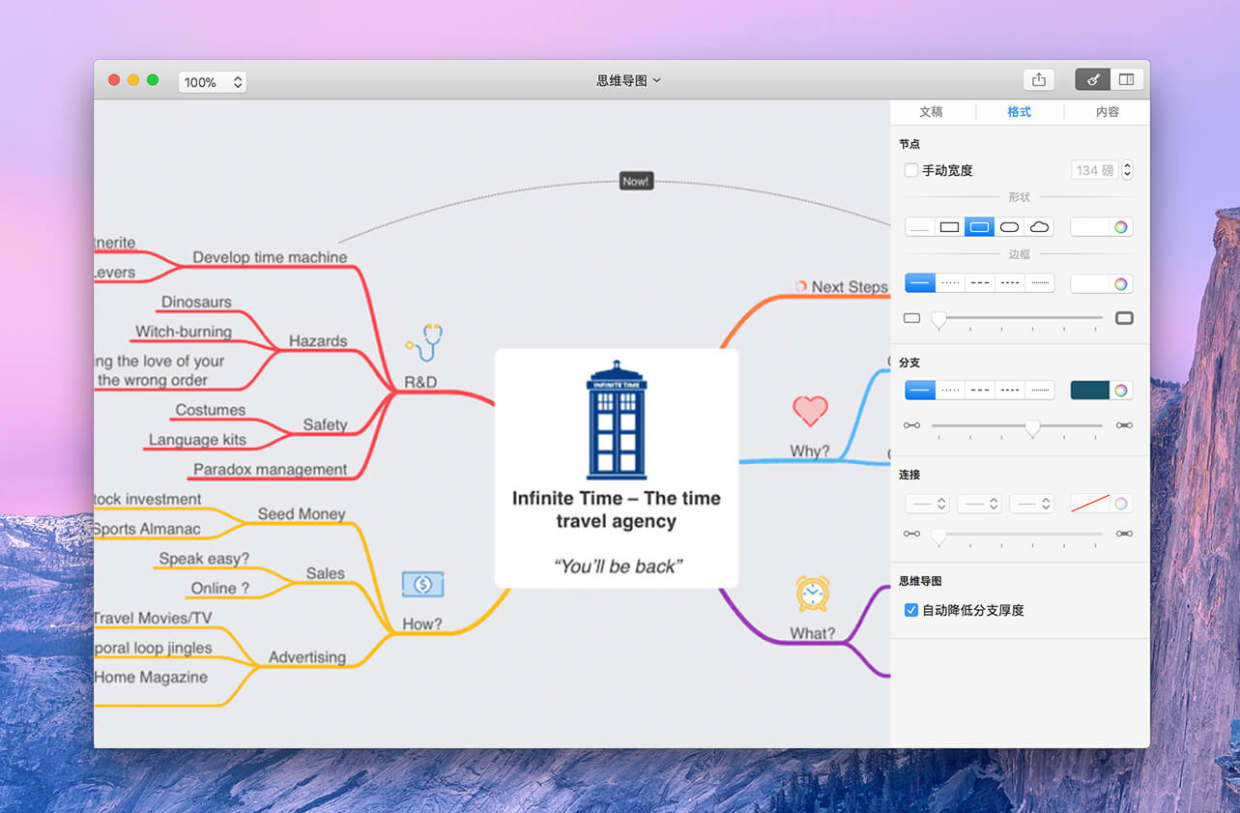Select the Paradox management node
1240x813 pixels.
(x=270, y=469)
